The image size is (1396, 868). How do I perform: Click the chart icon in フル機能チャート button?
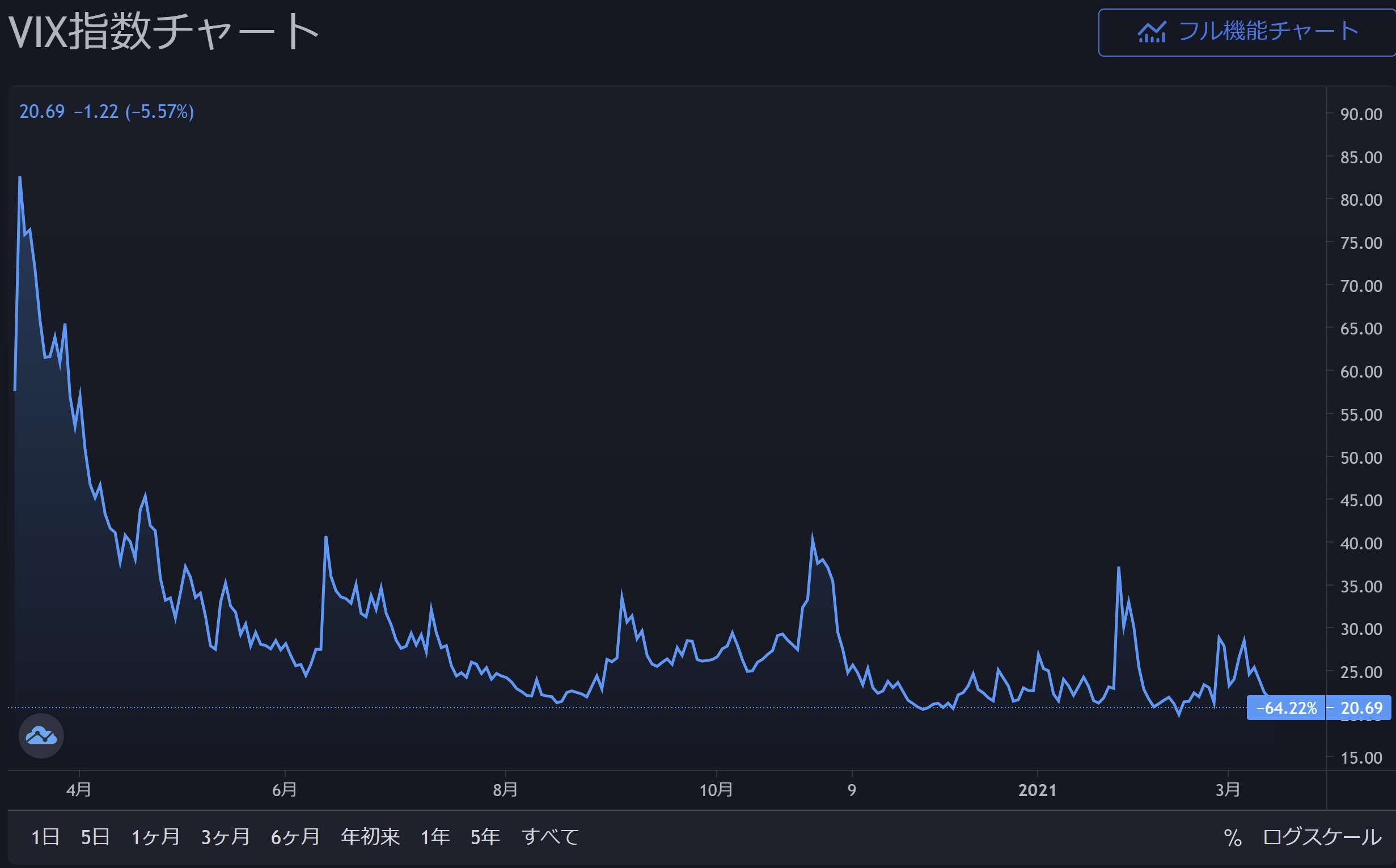pyautogui.click(x=1152, y=32)
